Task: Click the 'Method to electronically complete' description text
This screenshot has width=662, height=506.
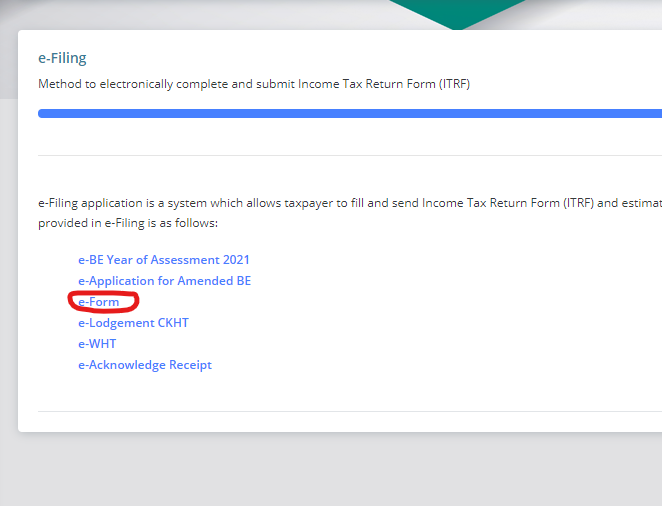Action: [254, 84]
